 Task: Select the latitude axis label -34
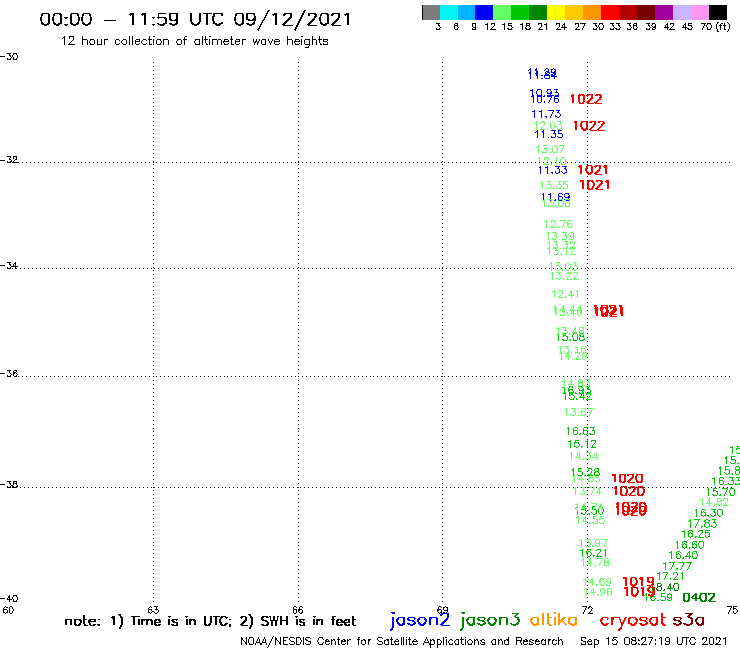pos(9,266)
